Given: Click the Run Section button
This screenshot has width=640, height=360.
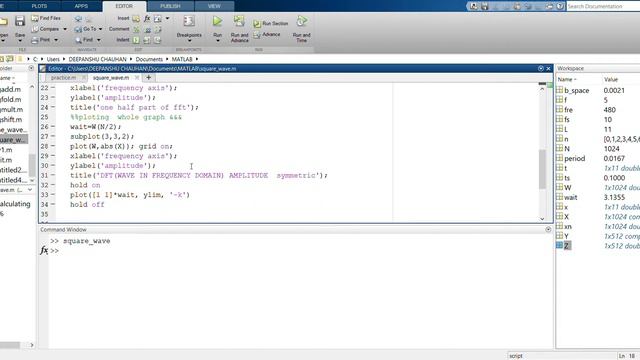Looking at the screenshot, I should click(x=270, y=24).
